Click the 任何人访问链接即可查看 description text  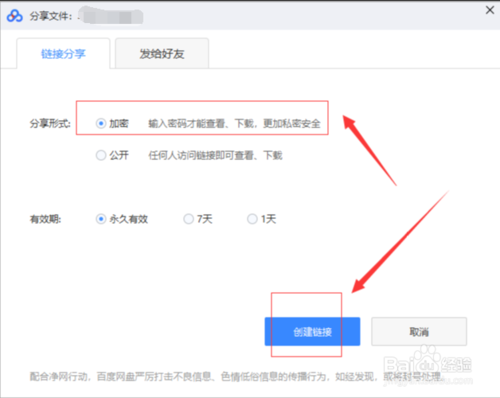pyautogui.click(x=215, y=155)
